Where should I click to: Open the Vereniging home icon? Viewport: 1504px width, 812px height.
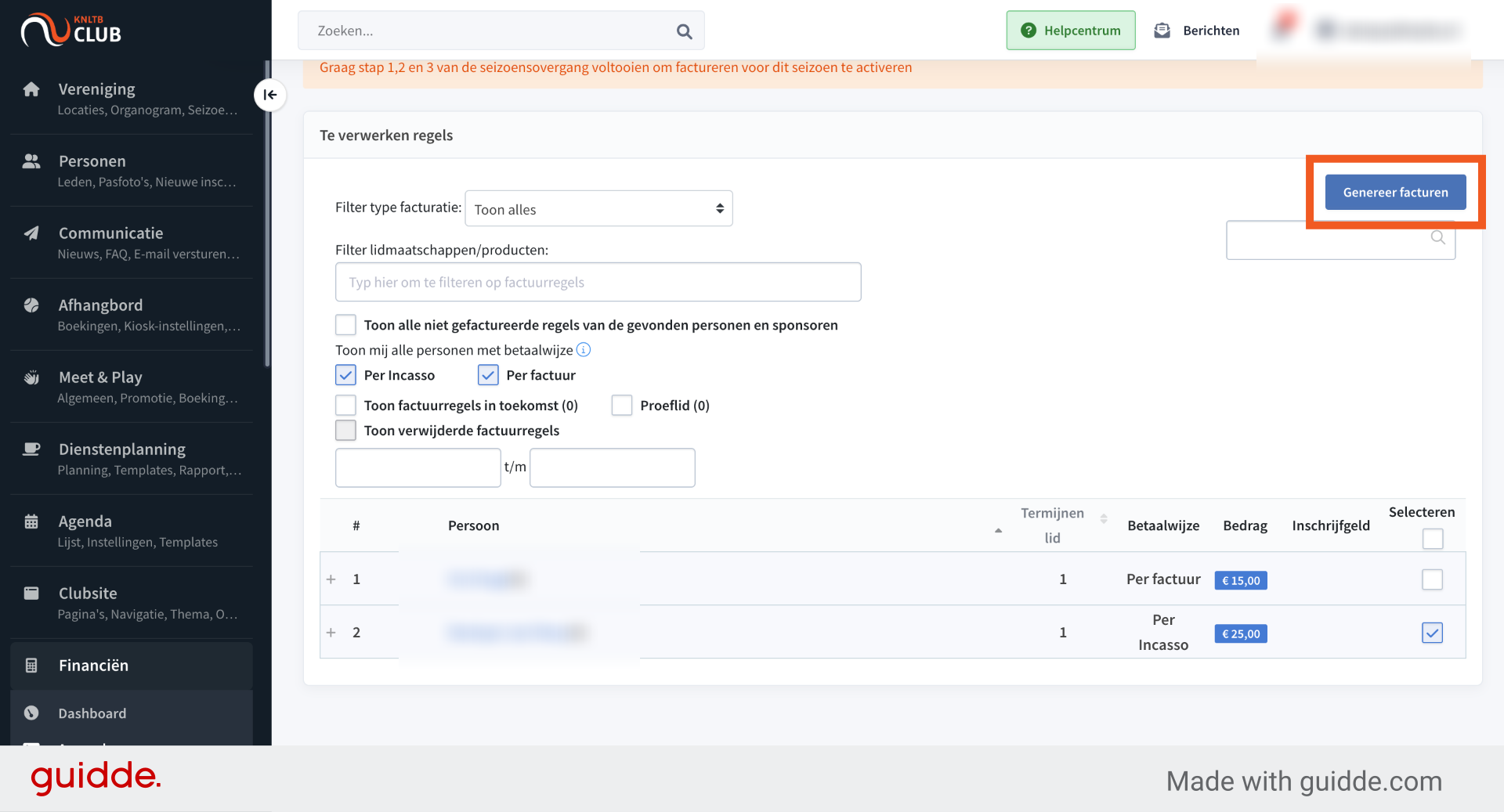tap(31, 89)
